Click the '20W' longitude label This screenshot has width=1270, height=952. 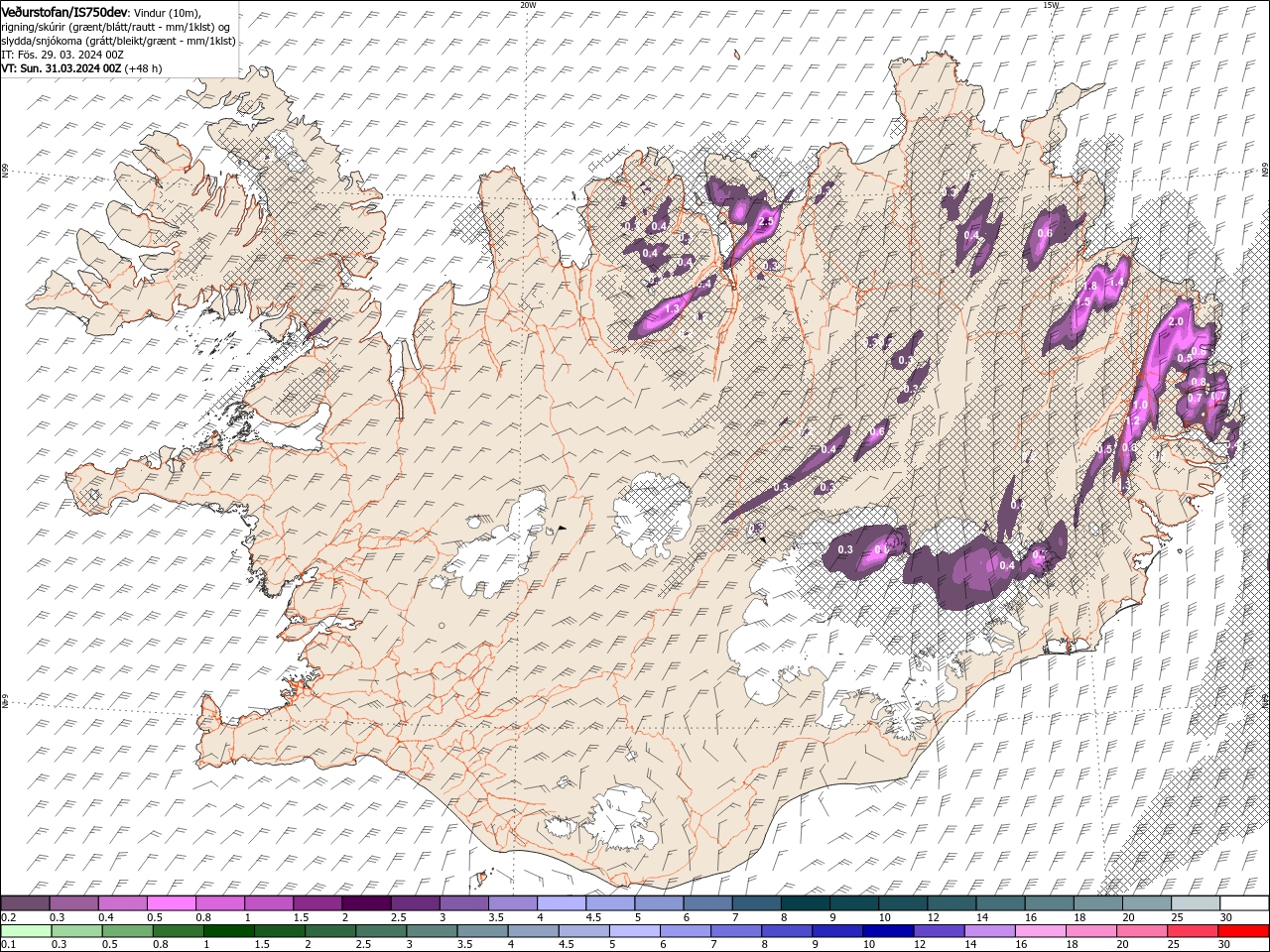point(528,5)
